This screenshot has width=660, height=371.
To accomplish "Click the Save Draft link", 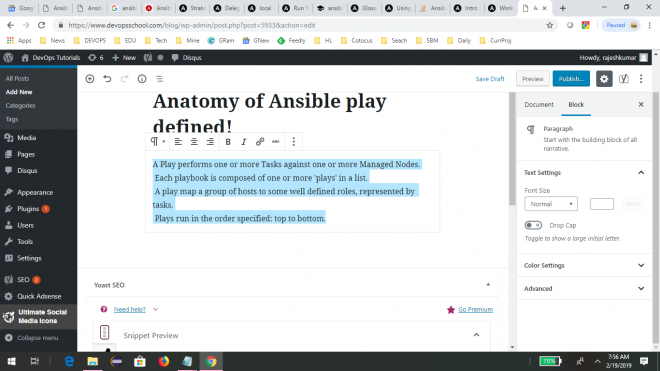I will (x=490, y=79).
